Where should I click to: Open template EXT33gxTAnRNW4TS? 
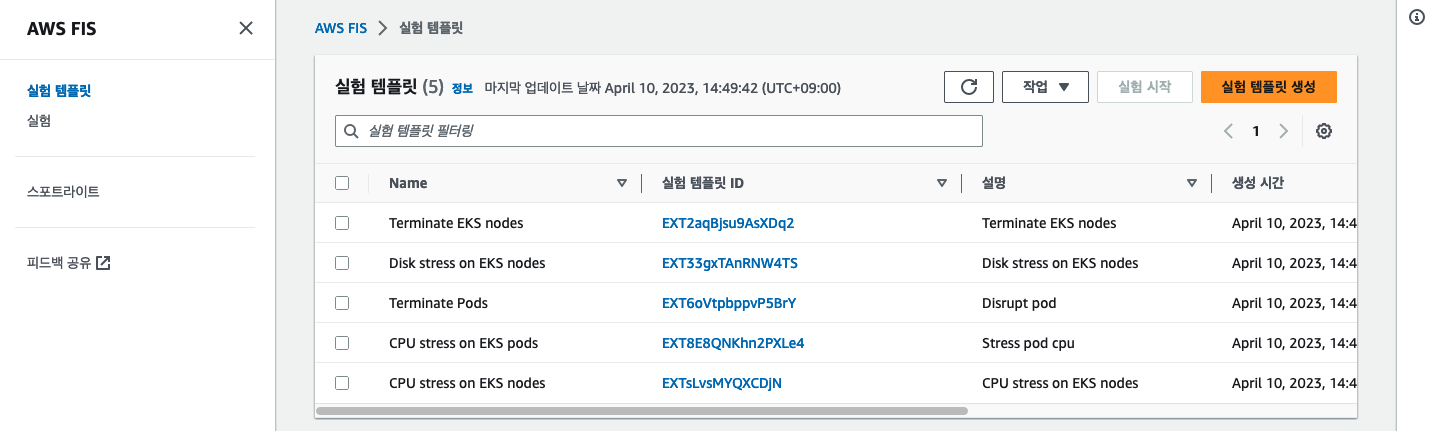coord(730,263)
